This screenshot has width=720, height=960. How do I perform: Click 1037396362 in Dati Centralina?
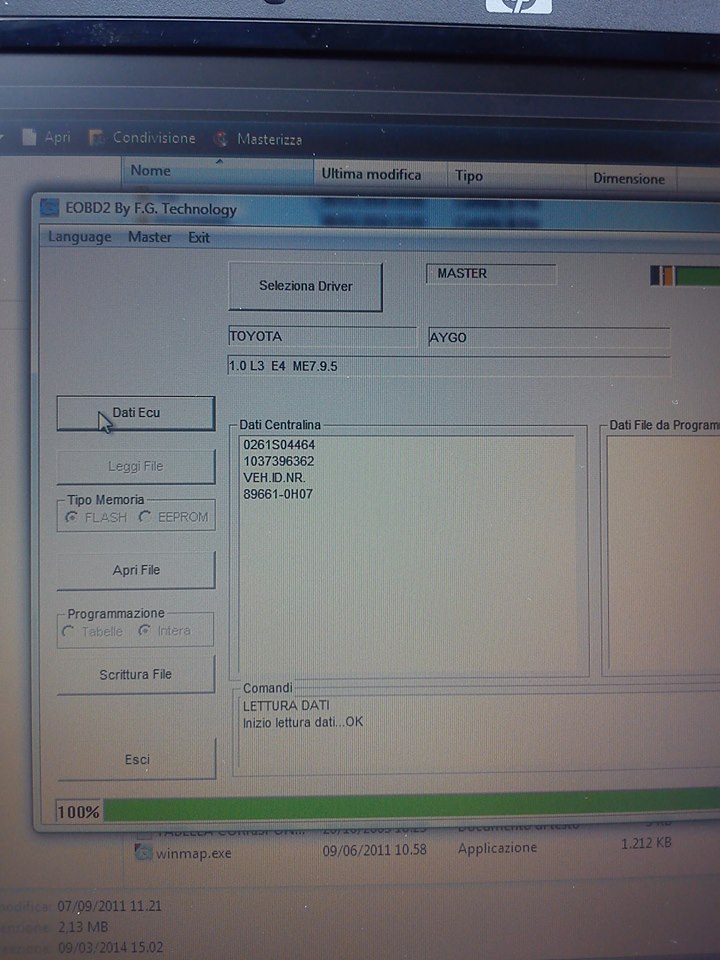click(279, 461)
